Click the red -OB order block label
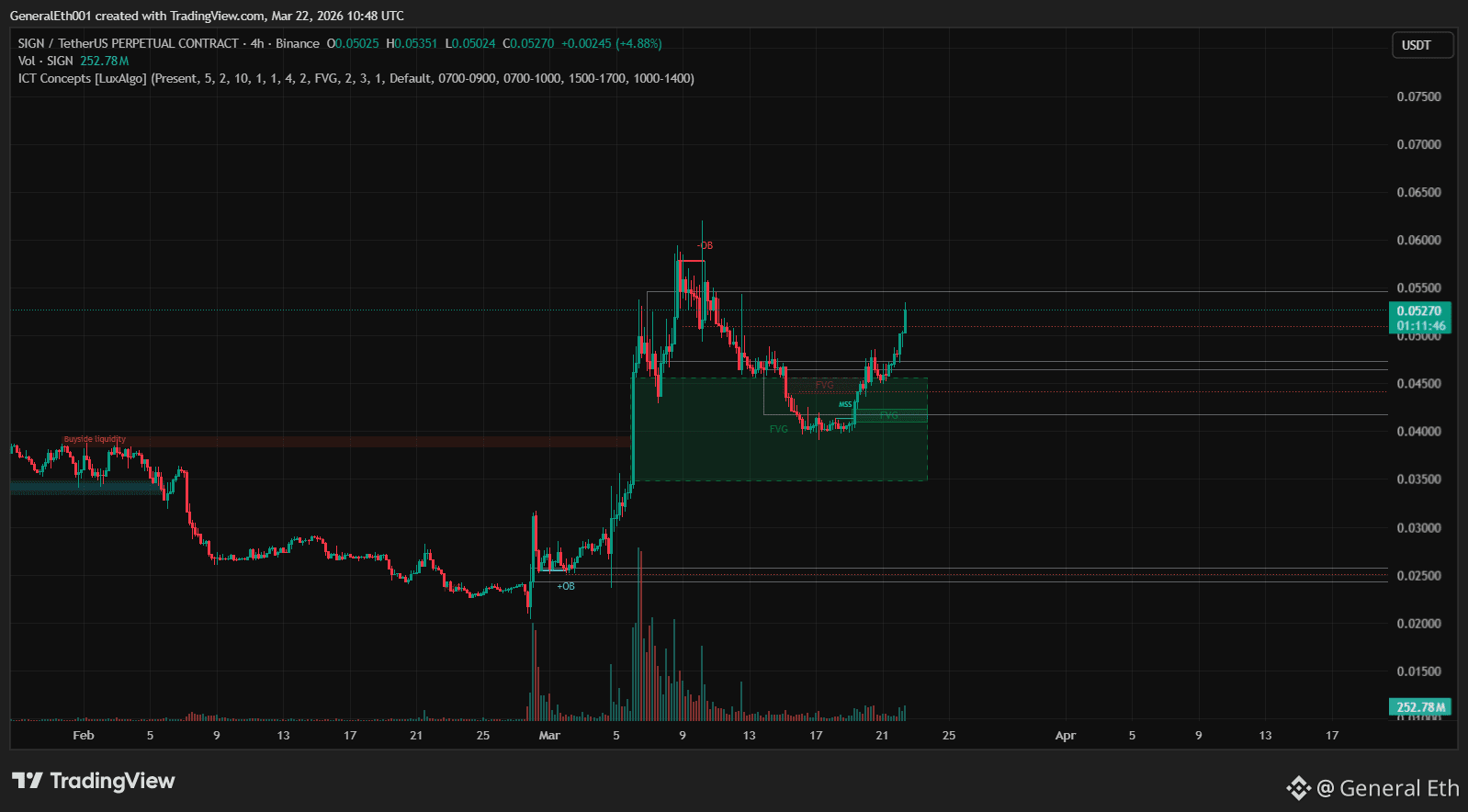1468x812 pixels. [x=705, y=245]
